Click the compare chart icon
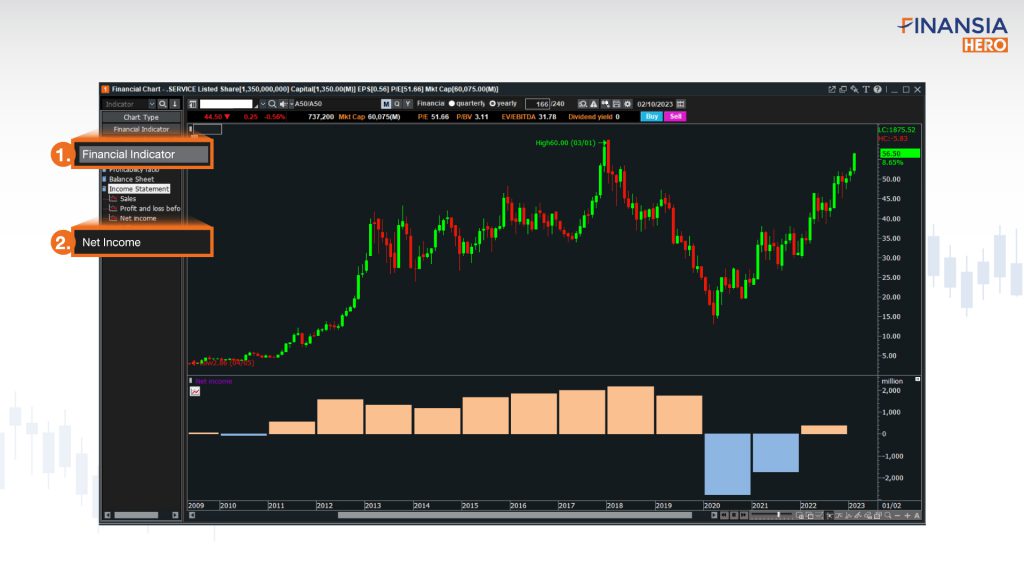1024x576 pixels. click(x=583, y=104)
